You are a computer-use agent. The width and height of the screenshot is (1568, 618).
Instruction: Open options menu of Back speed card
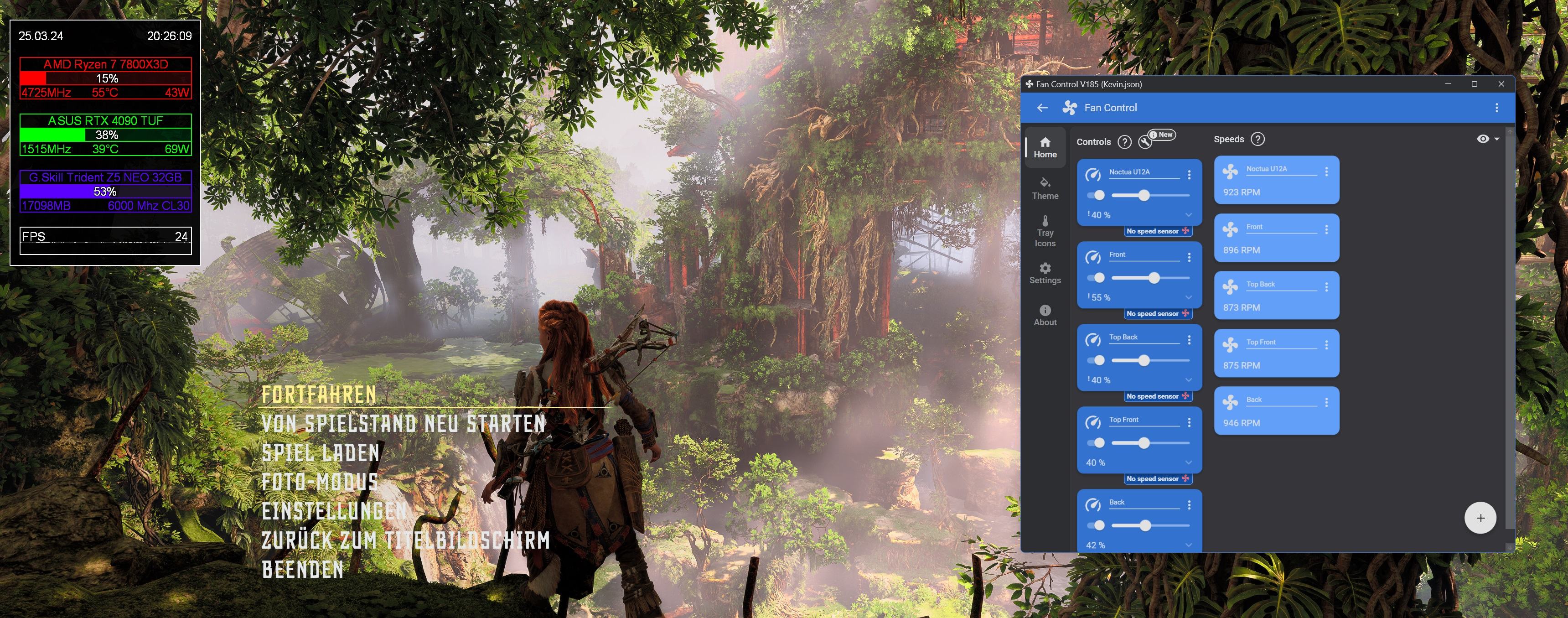(1326, 403)
